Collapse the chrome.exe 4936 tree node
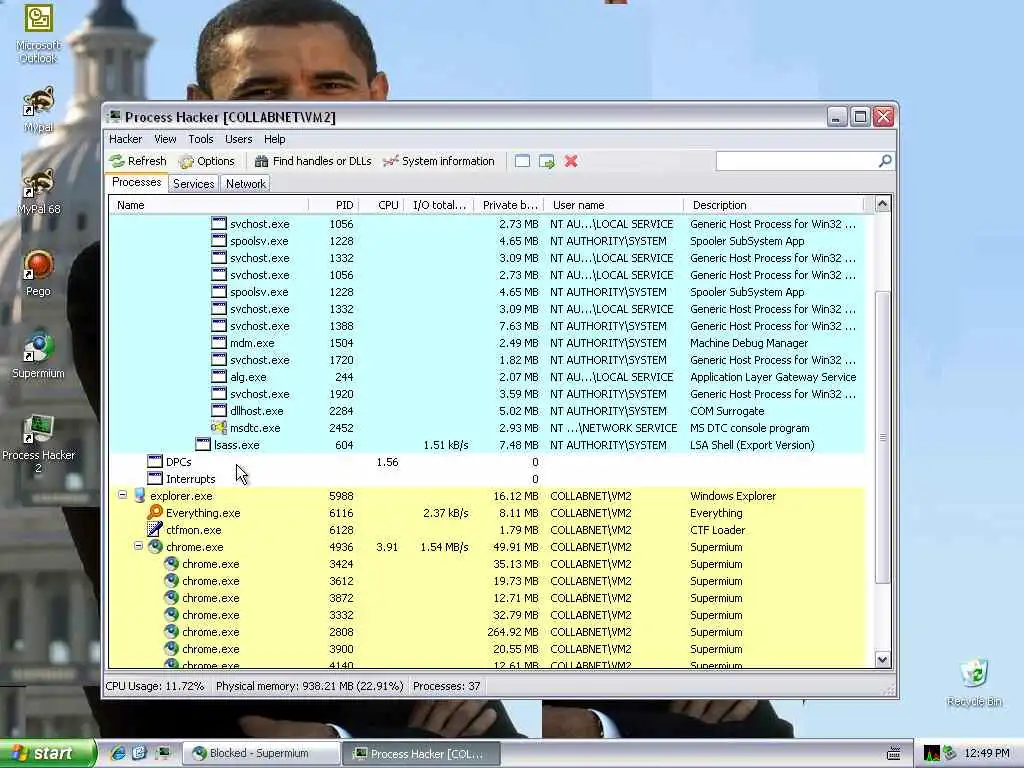This screenshot has height=768, width=1024. [x=138, y=546]
